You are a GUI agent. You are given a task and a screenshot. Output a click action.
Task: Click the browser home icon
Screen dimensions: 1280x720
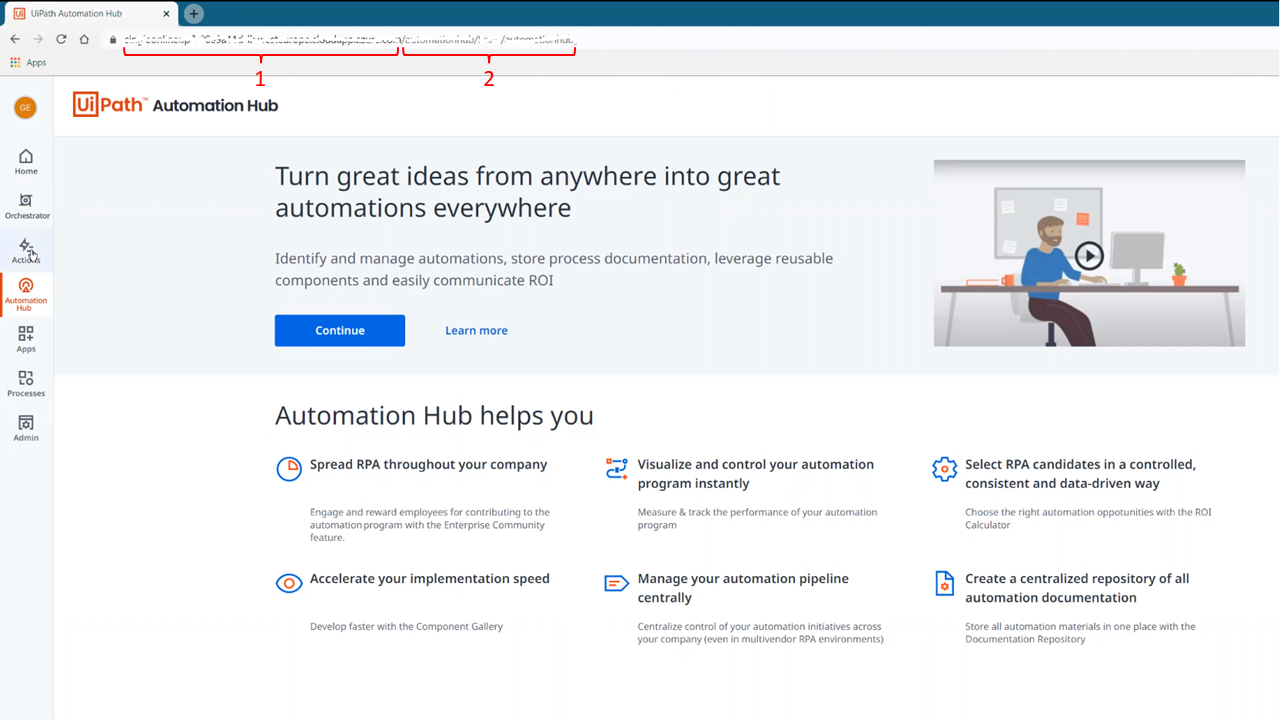[84, 39]
